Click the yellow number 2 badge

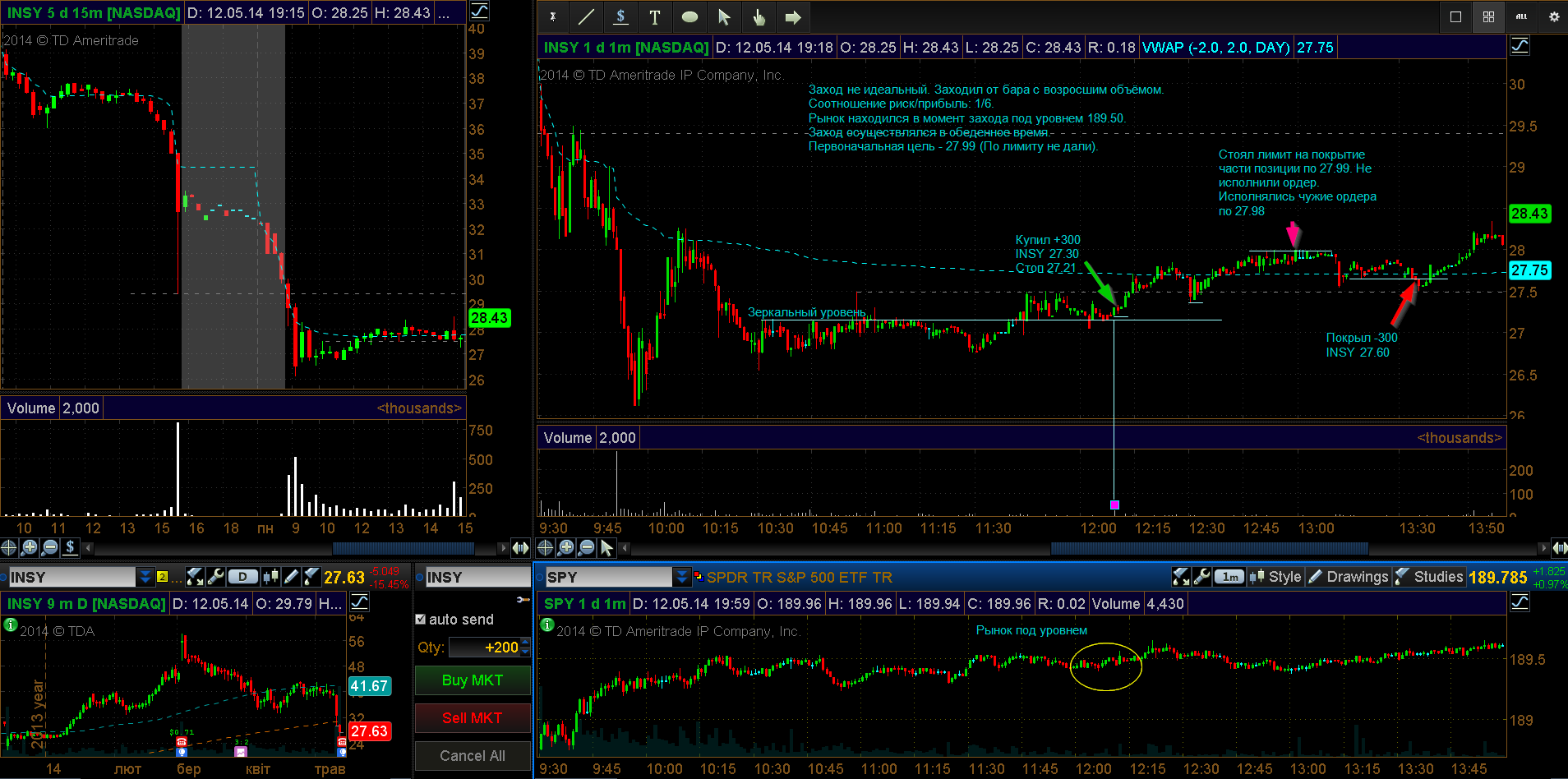click(162, 577)
